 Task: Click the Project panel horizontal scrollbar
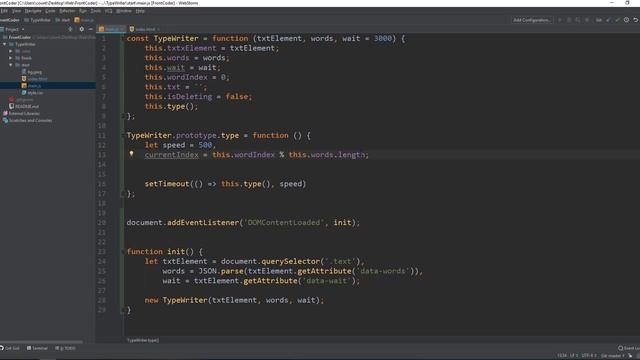point(42,342)
